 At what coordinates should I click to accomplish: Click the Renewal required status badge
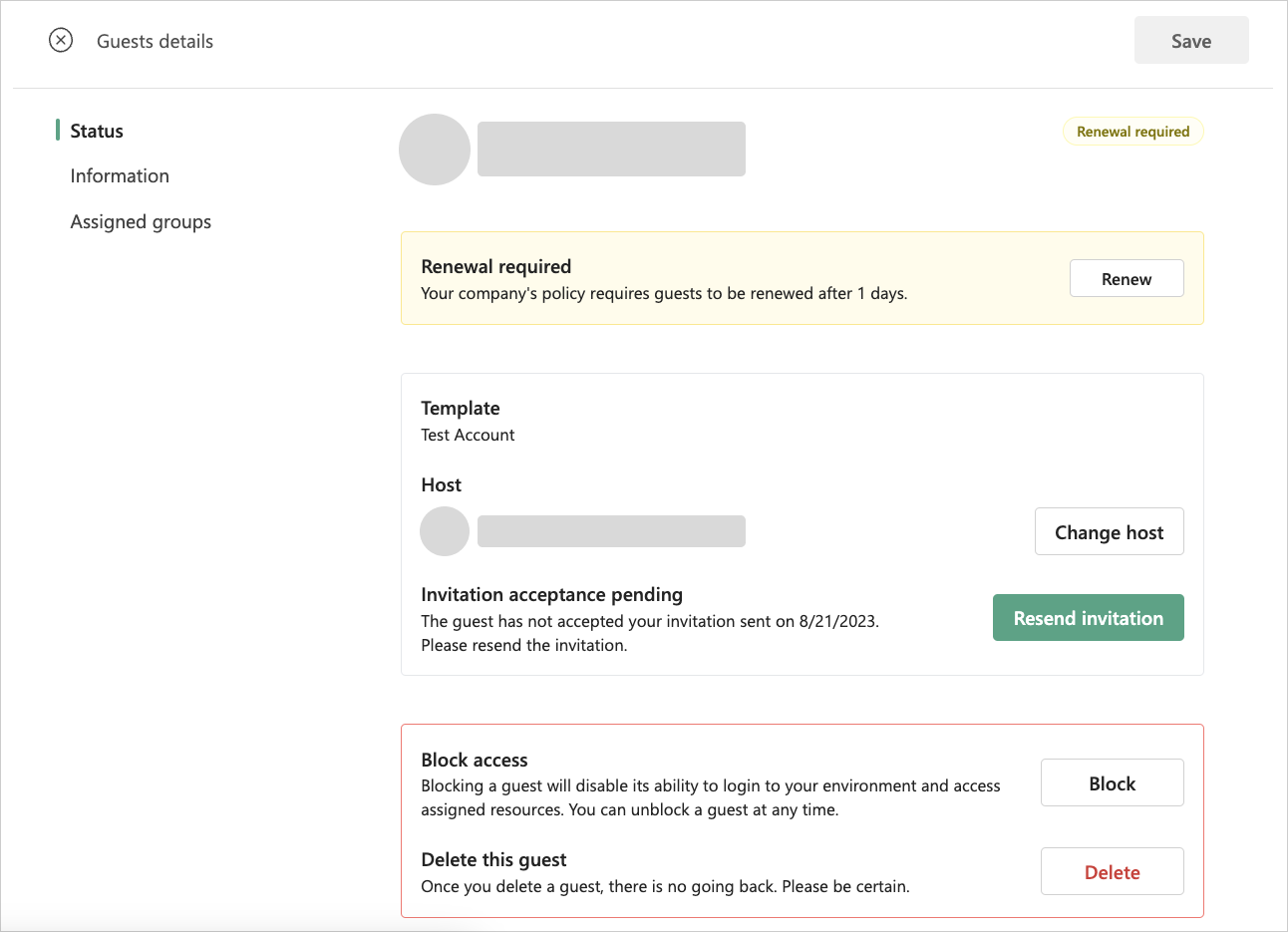click(x=1132, y=132)
